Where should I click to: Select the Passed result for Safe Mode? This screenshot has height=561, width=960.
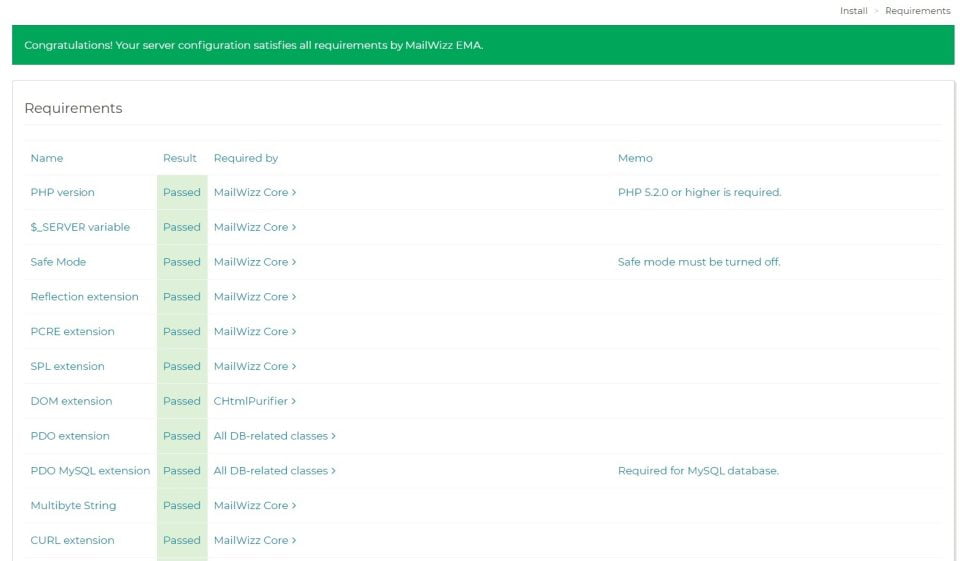pyautogui.click(x=182, y=262)
